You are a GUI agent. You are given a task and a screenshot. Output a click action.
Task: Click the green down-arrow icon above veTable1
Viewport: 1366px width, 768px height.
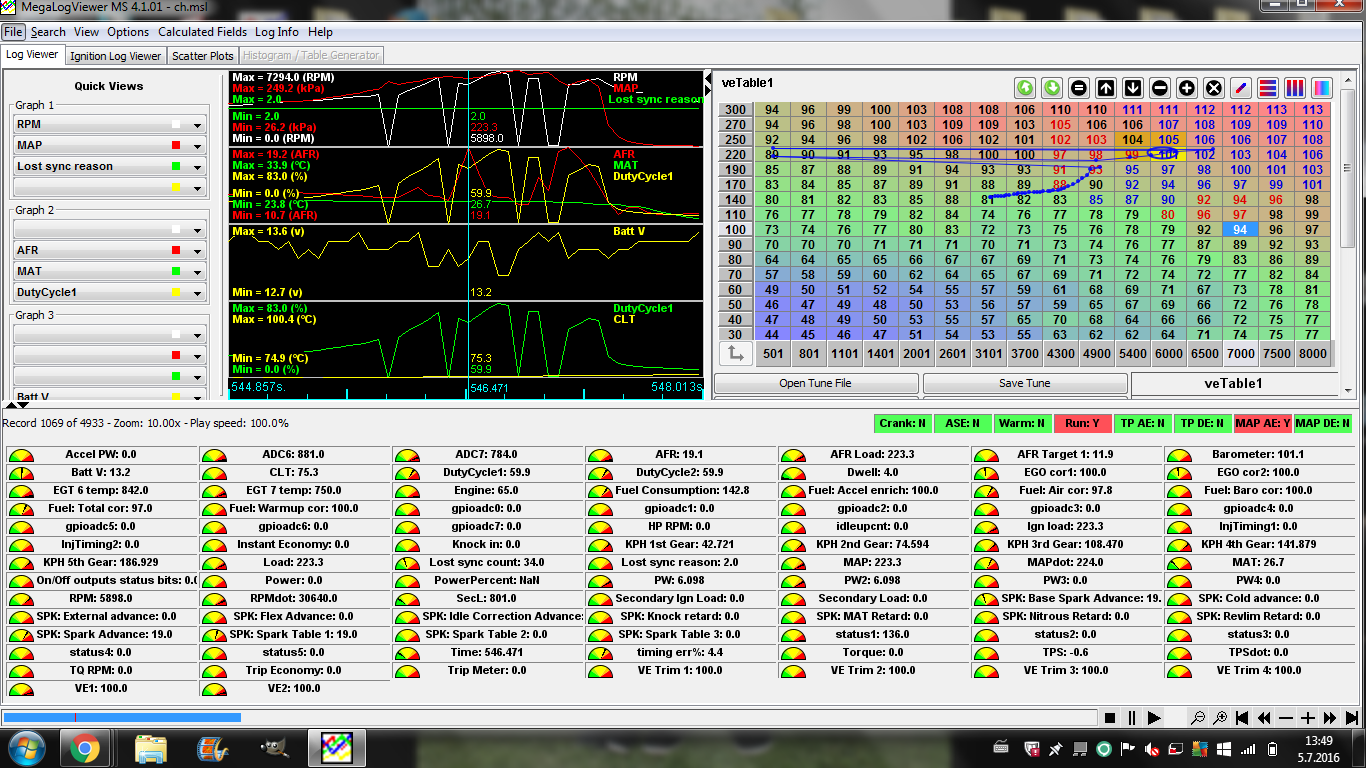(x=1052, y=87)
